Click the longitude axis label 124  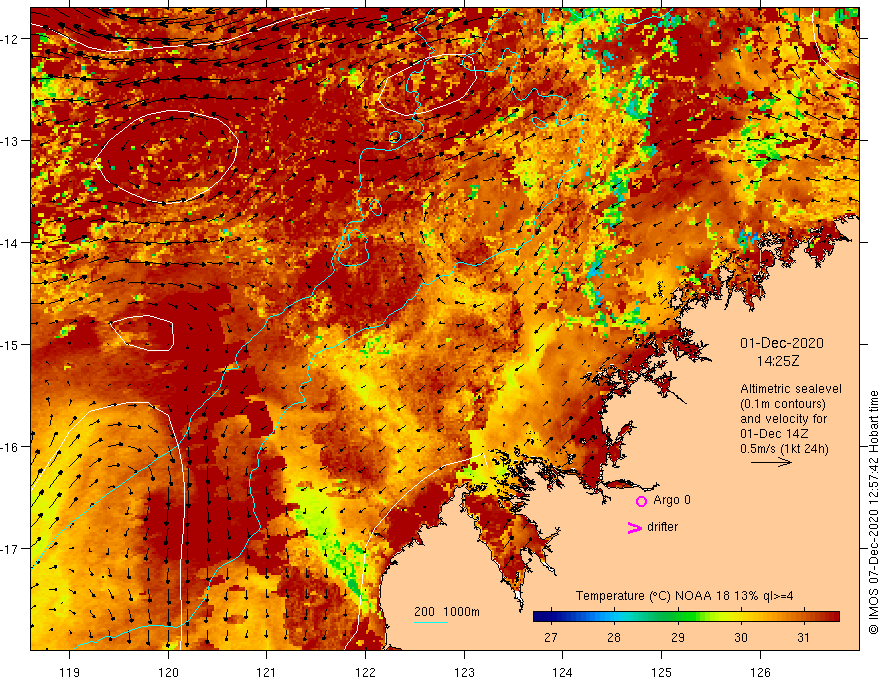563,672
